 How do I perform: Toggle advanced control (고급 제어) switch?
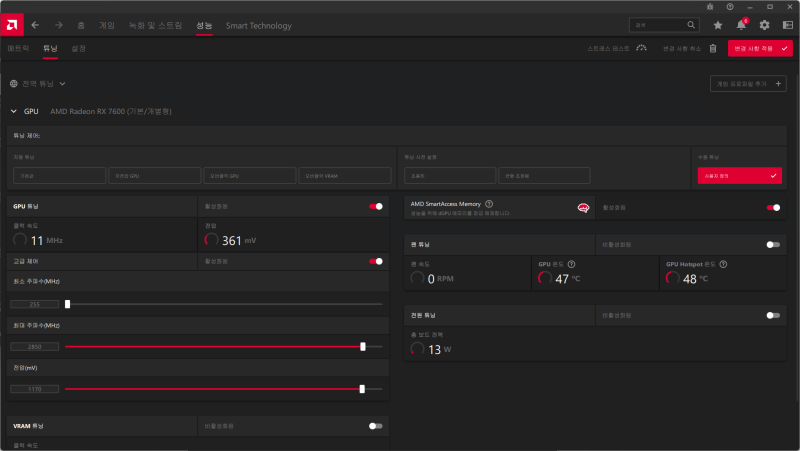click(x=376, y=261)
